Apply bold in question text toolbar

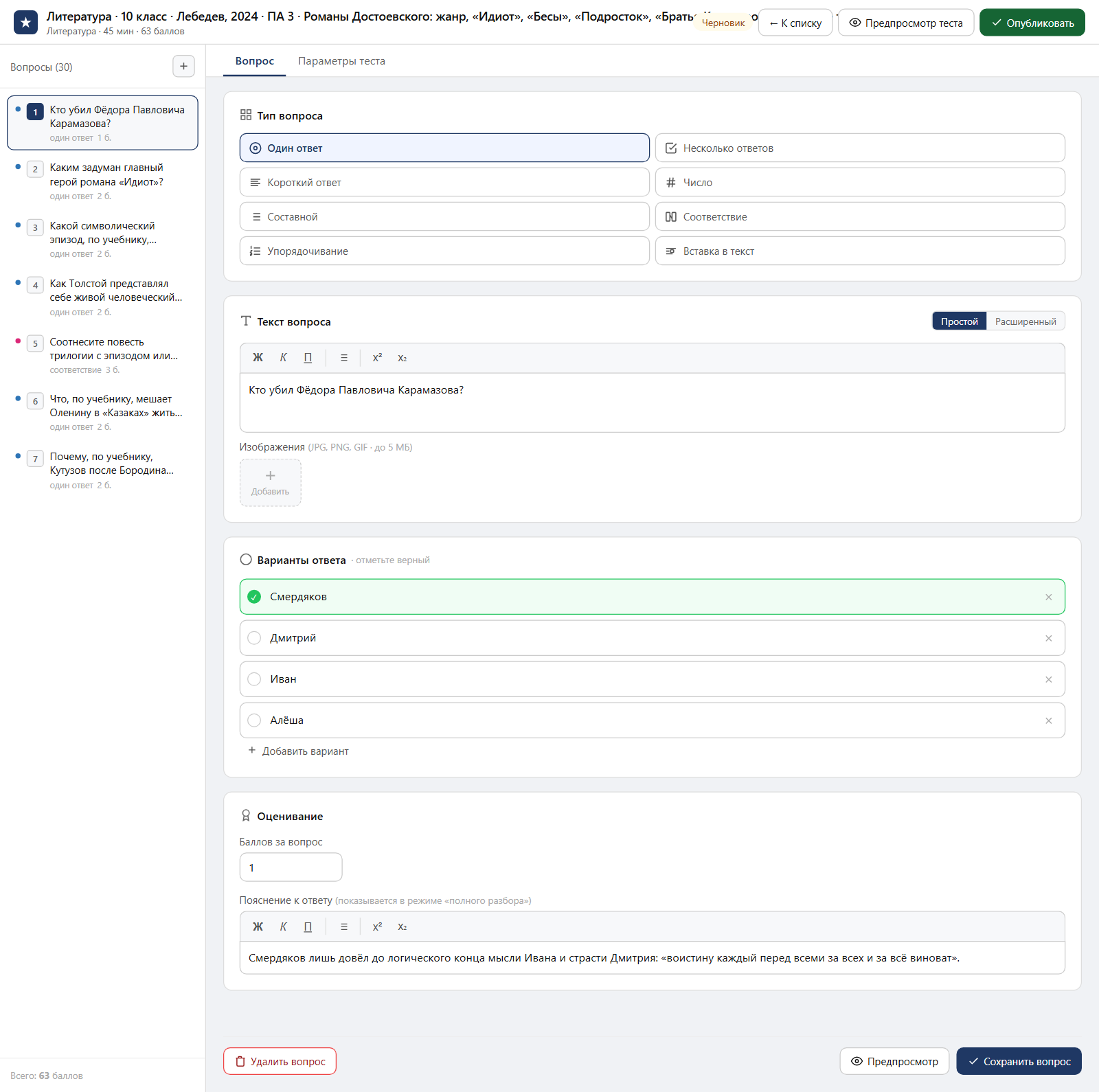258,358
